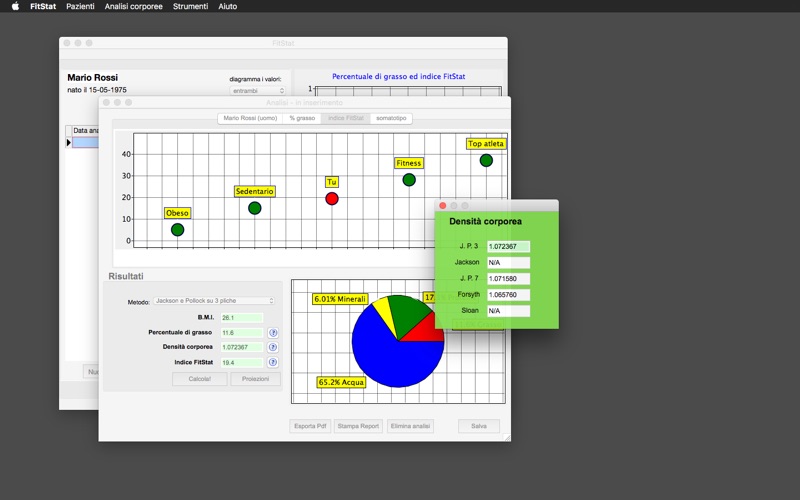Click the Obeso yellow label
Image resolution: width=800 pixels, height=500 pixels.
(x=177, y=213)
